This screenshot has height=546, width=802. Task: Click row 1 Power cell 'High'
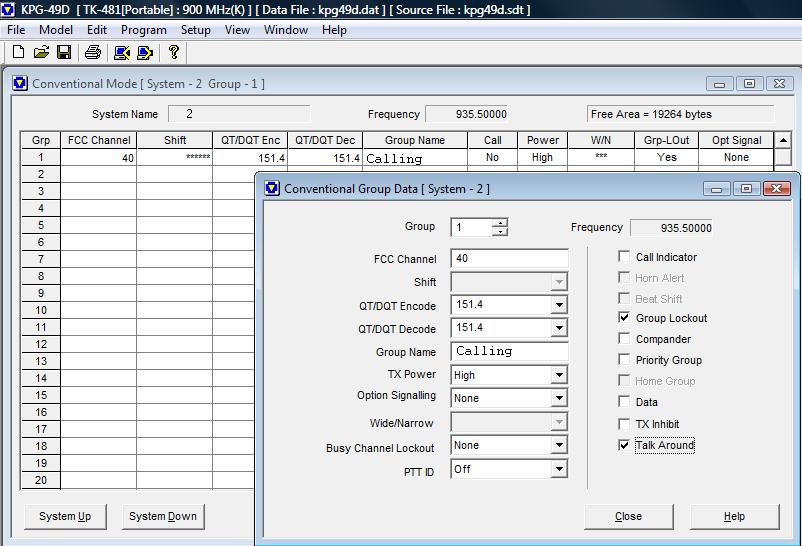coord(543,158)
